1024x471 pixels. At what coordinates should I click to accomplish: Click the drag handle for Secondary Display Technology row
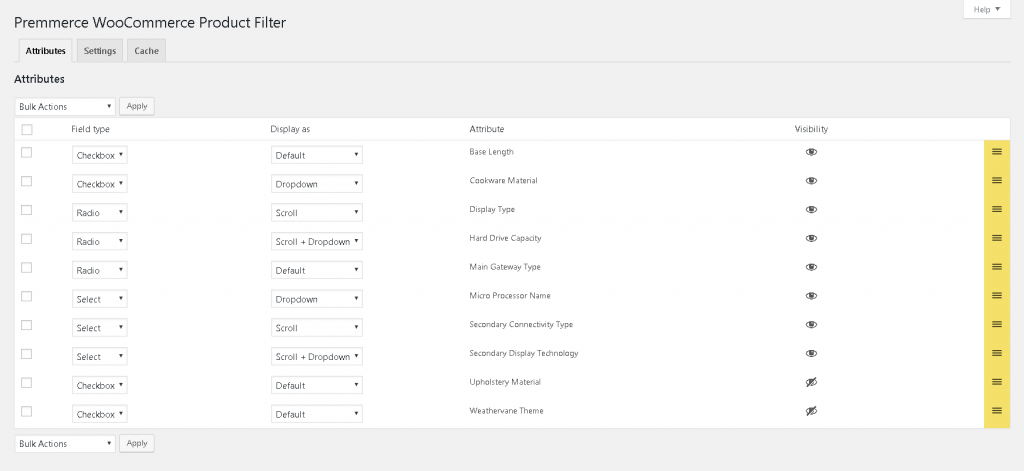997,353
